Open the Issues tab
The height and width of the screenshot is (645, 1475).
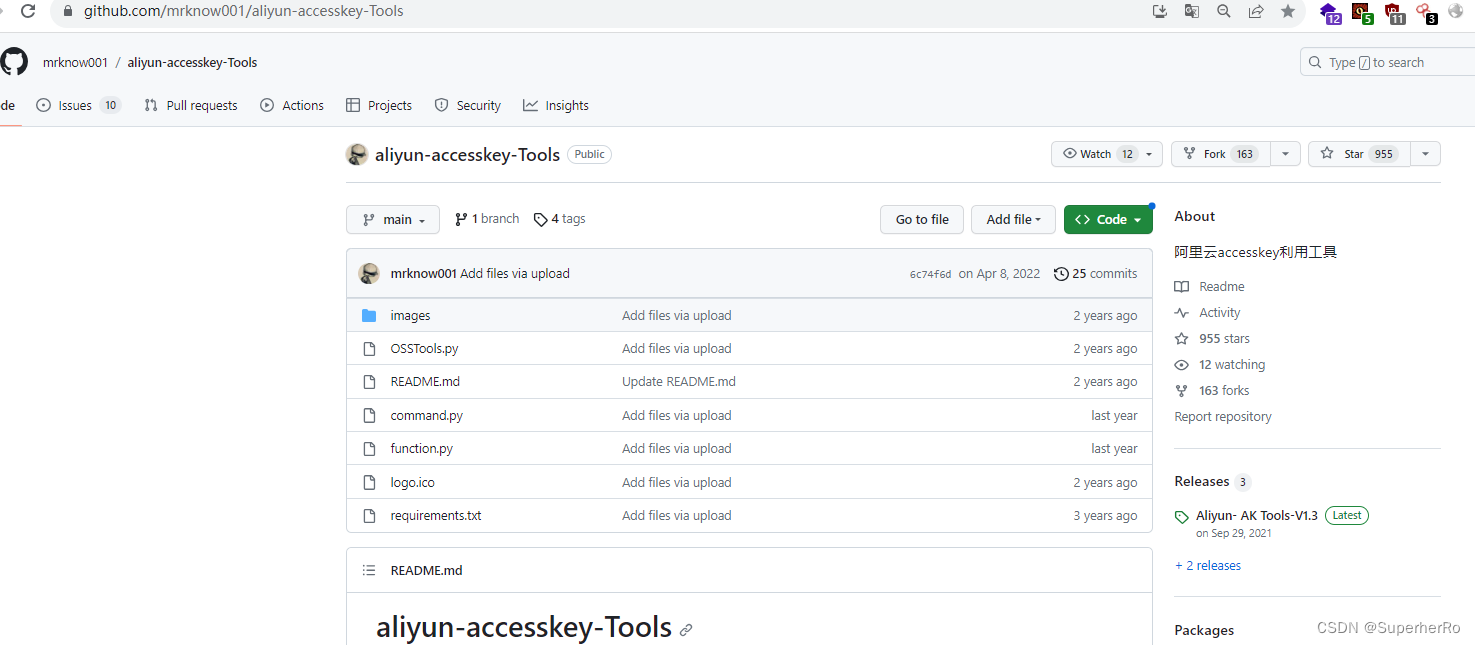pos(78,105)
